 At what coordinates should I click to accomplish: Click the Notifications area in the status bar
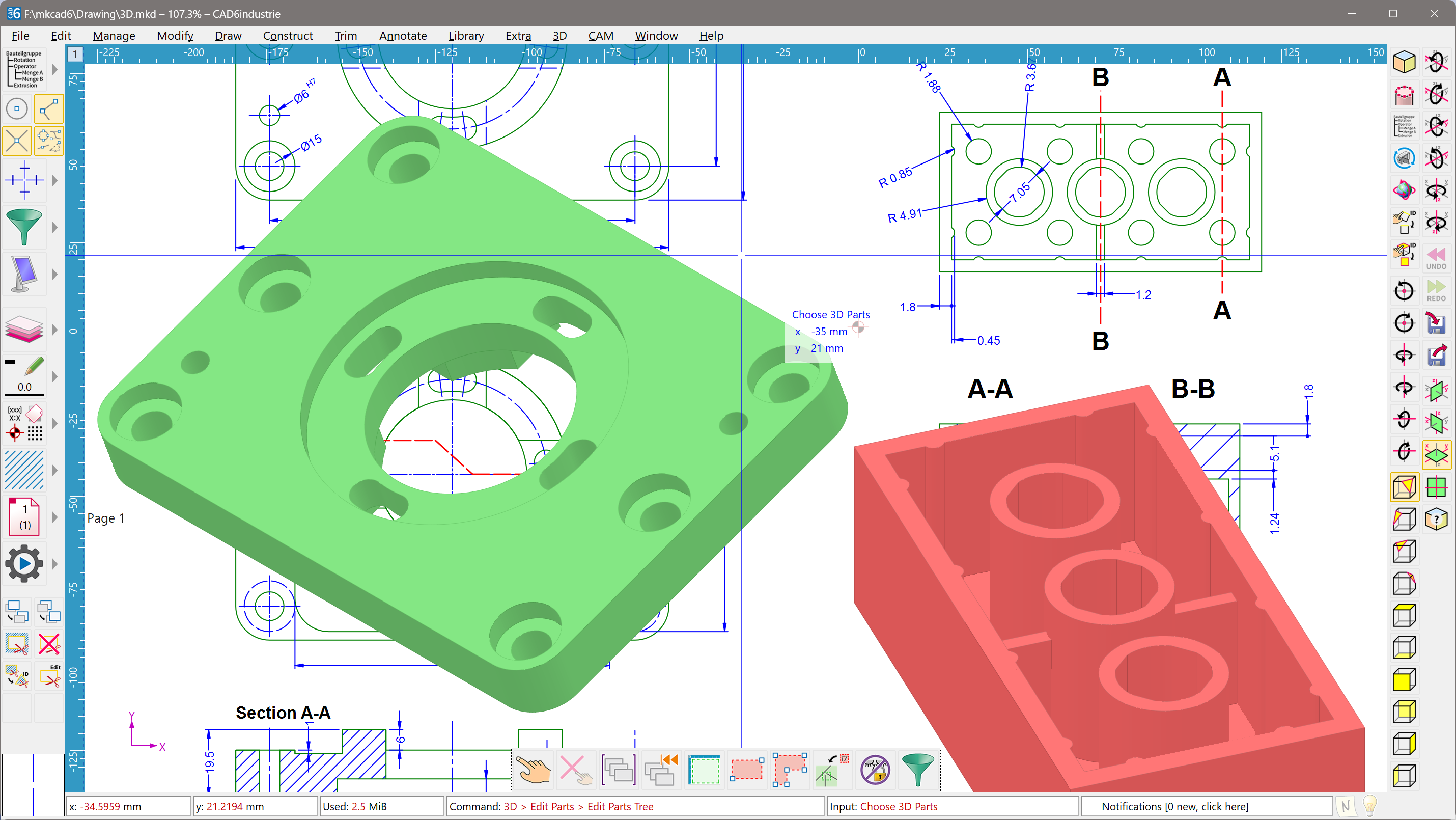coord(1175,806)
